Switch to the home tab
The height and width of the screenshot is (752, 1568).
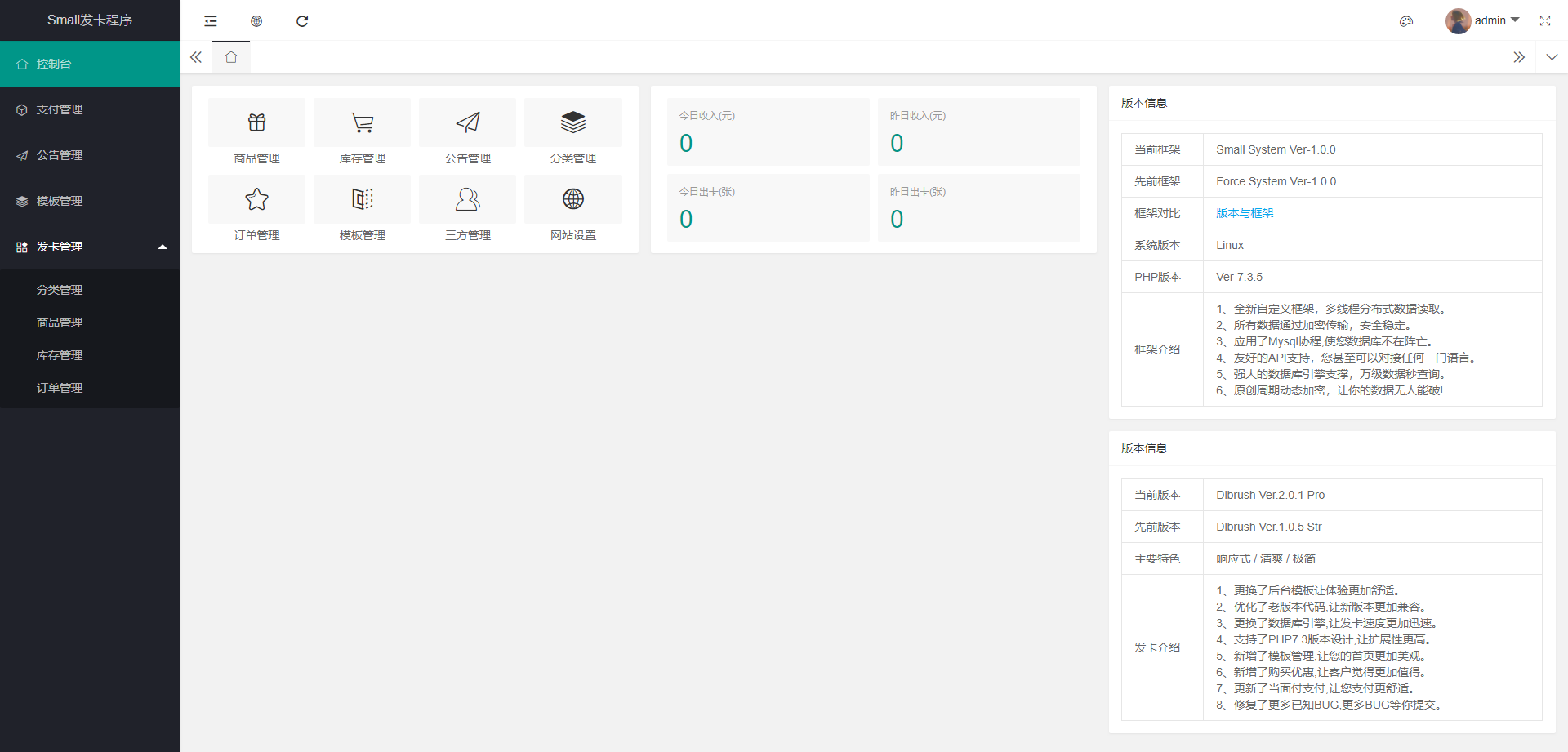(231, 57)
